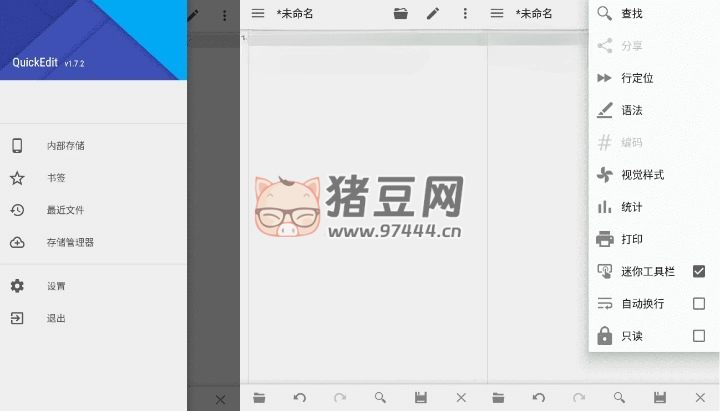Image resolution: width=720 pixels, height=411 pixels.
Task: Enable the 只读 read-only checkbox
Action: tap(699, 336)
